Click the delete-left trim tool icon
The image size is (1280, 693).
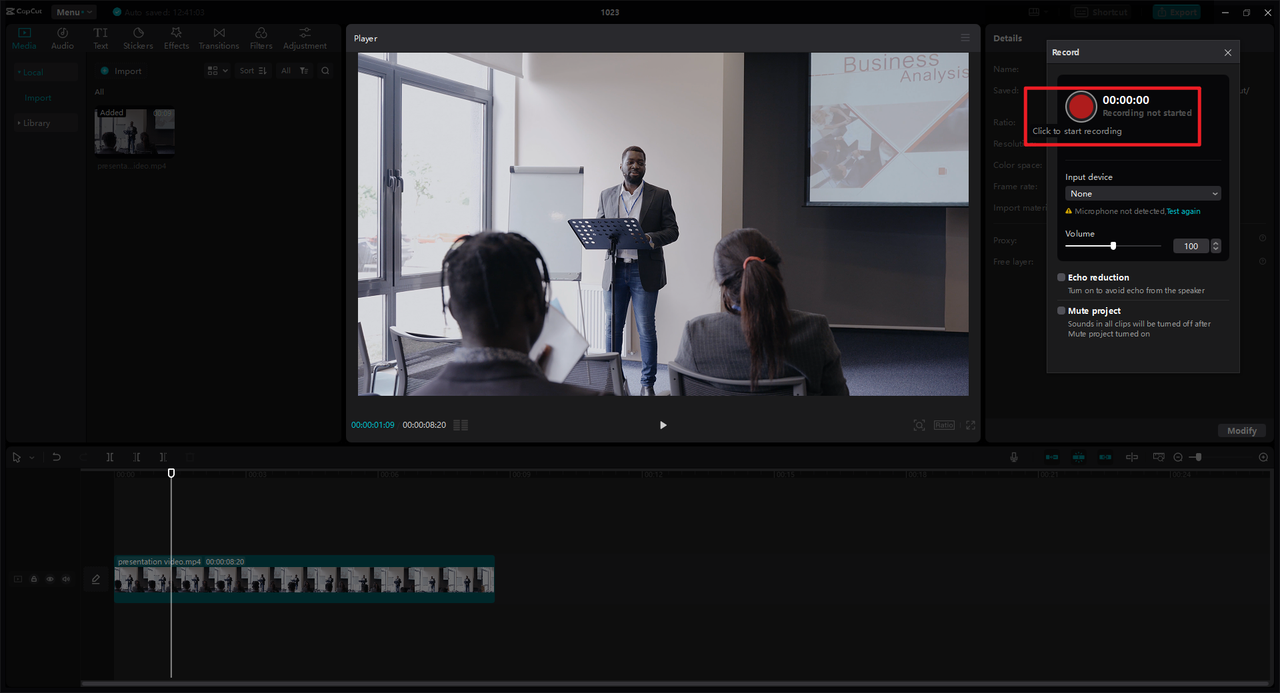[137, 457]
